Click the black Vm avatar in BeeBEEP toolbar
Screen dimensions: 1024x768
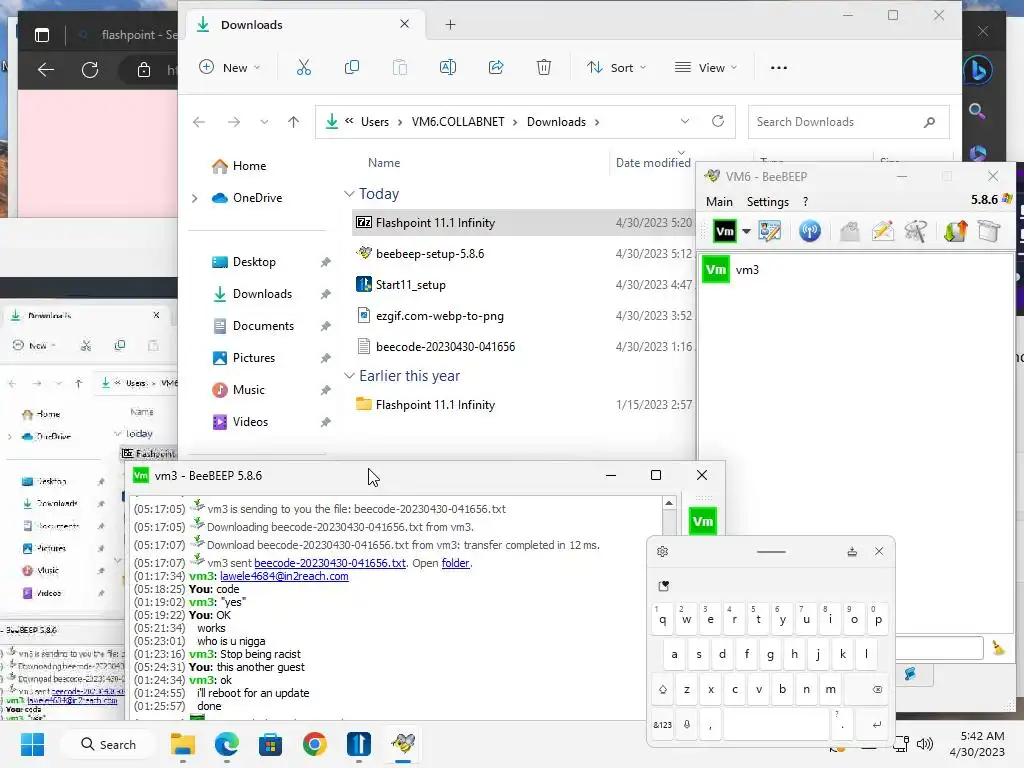725,231
